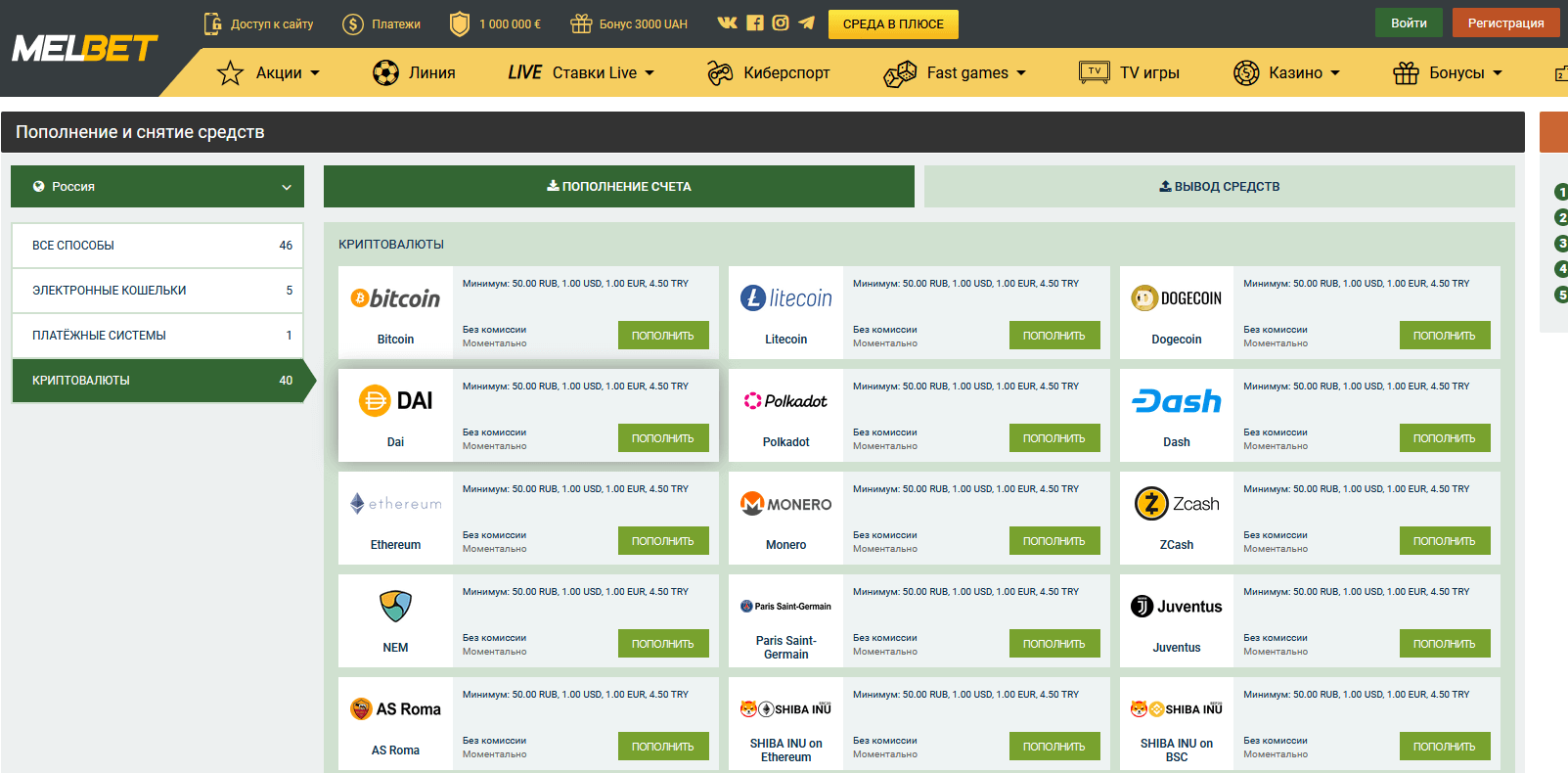Click СРЕДА В ПЛЮСЕ promo button
The image size is (1568, 773).
[893, 23]
